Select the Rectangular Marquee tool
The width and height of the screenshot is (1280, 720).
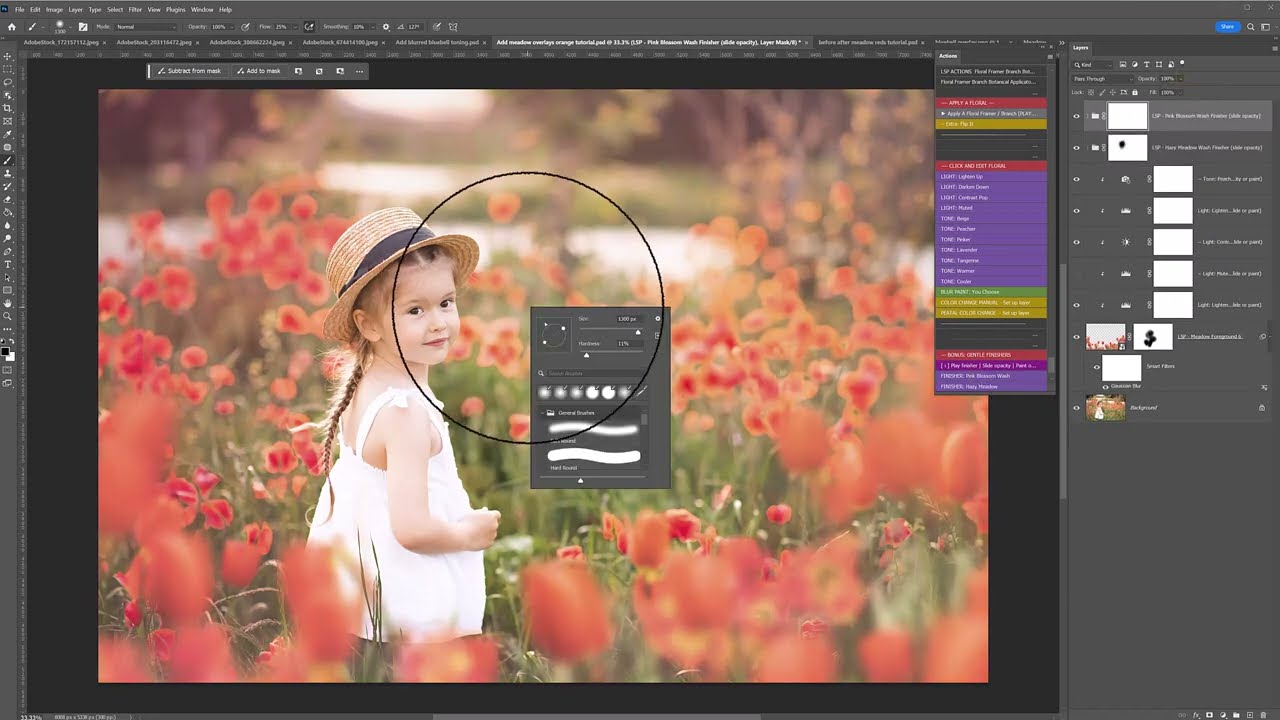[x=8, y=69]
